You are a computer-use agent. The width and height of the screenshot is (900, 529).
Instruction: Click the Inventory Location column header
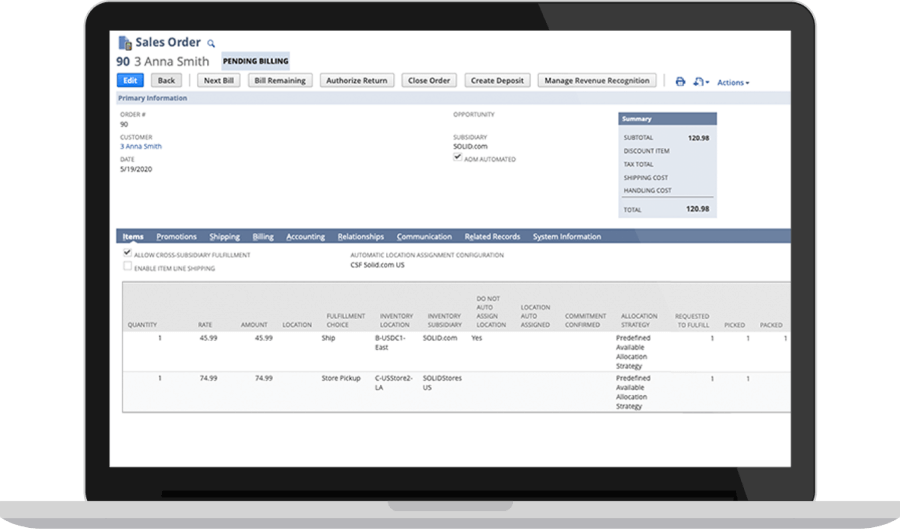[x=396, y=320]
